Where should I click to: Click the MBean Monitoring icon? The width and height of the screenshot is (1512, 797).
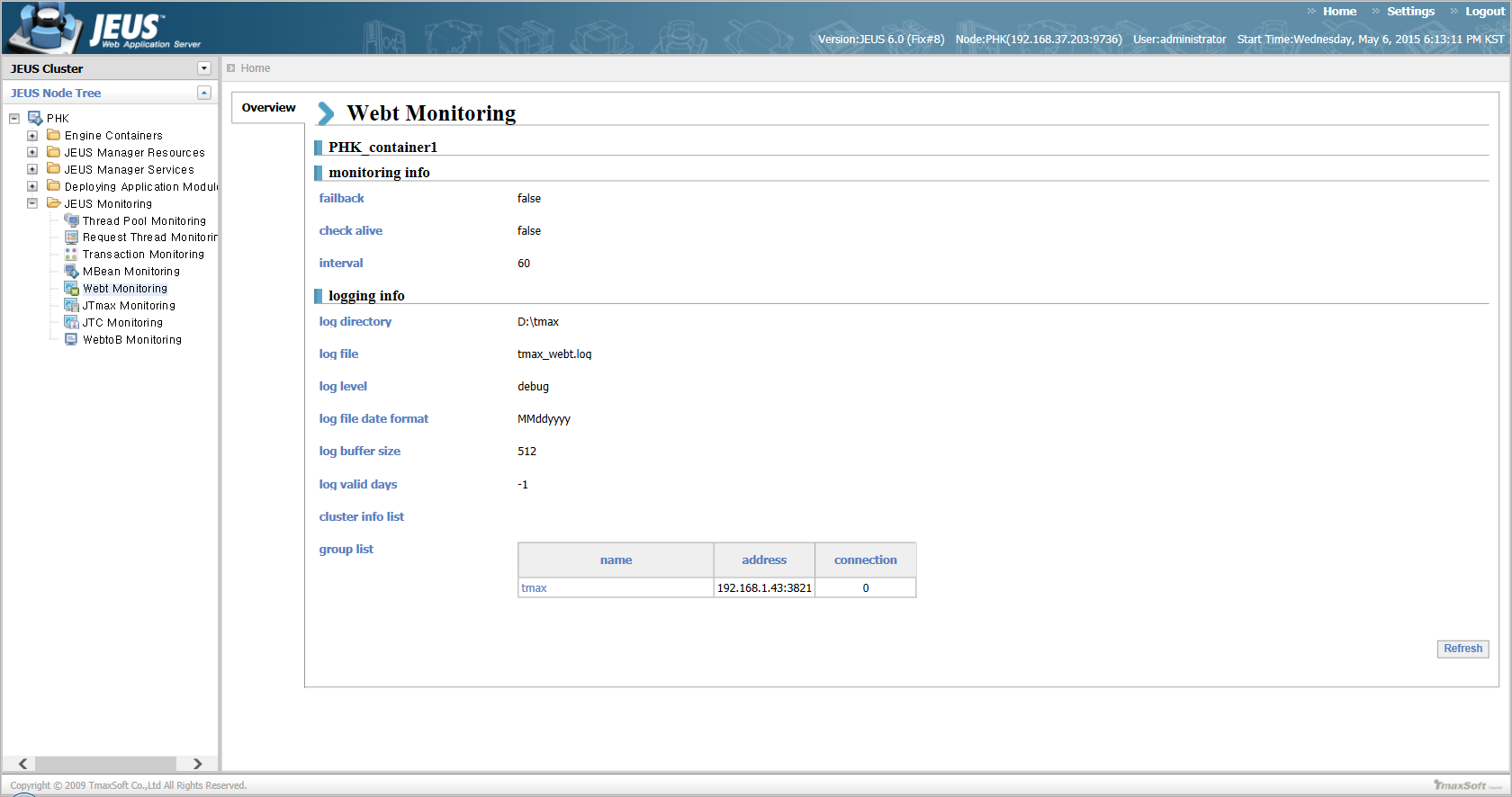(71, 272)
